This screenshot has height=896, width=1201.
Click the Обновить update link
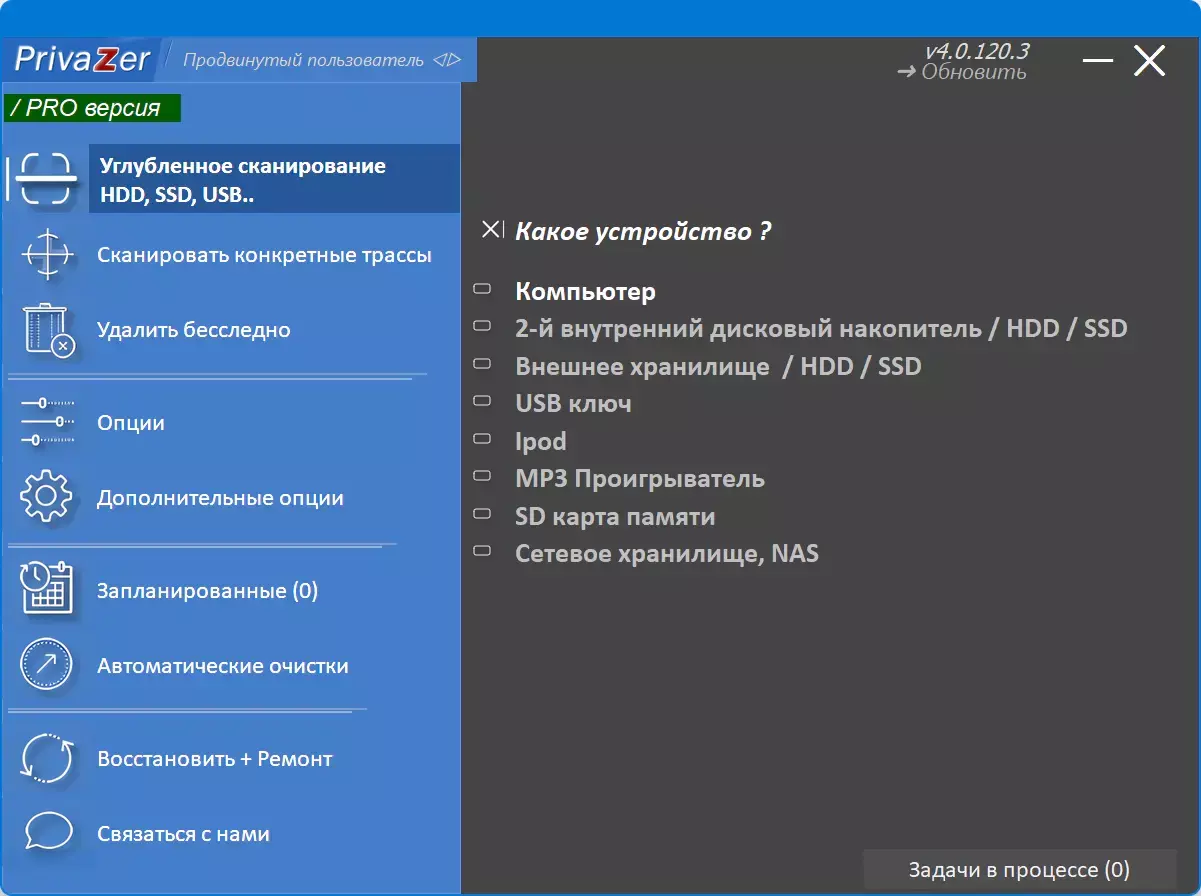(975, 70)
